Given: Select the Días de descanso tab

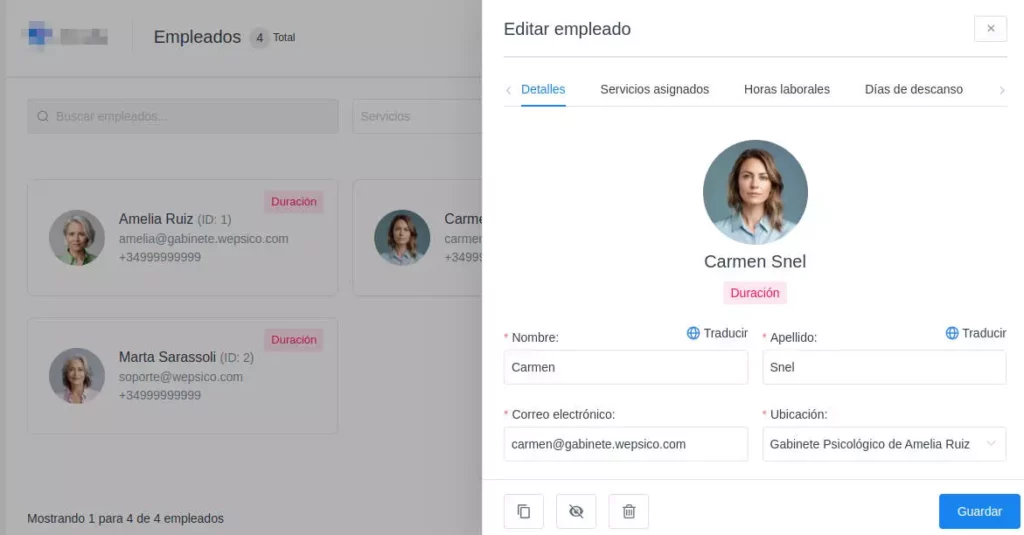Looking at the screenshot, I should pyautogui.click(x=913, y=89).
